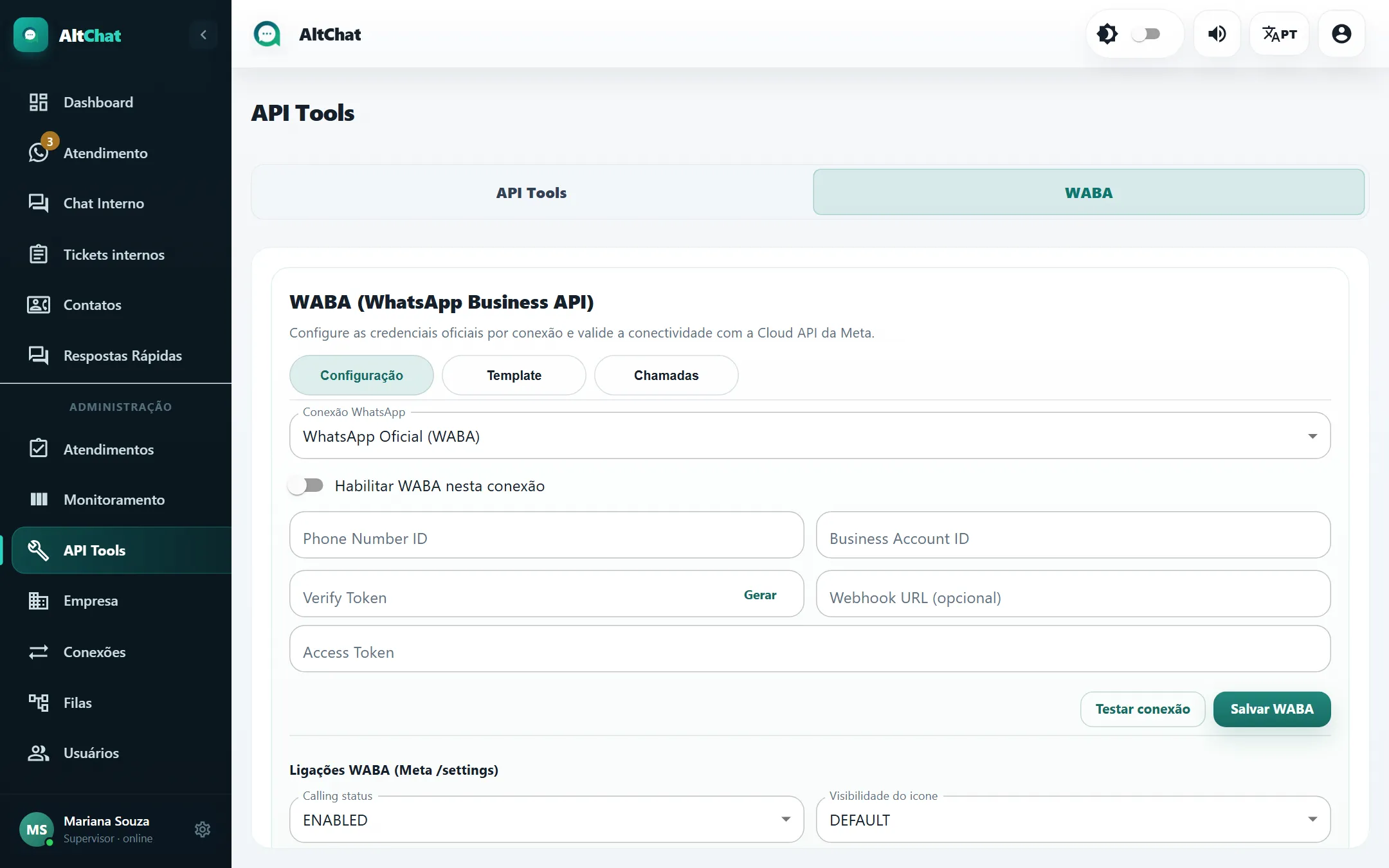Switch to the WABA tab

coord(1088,192)
